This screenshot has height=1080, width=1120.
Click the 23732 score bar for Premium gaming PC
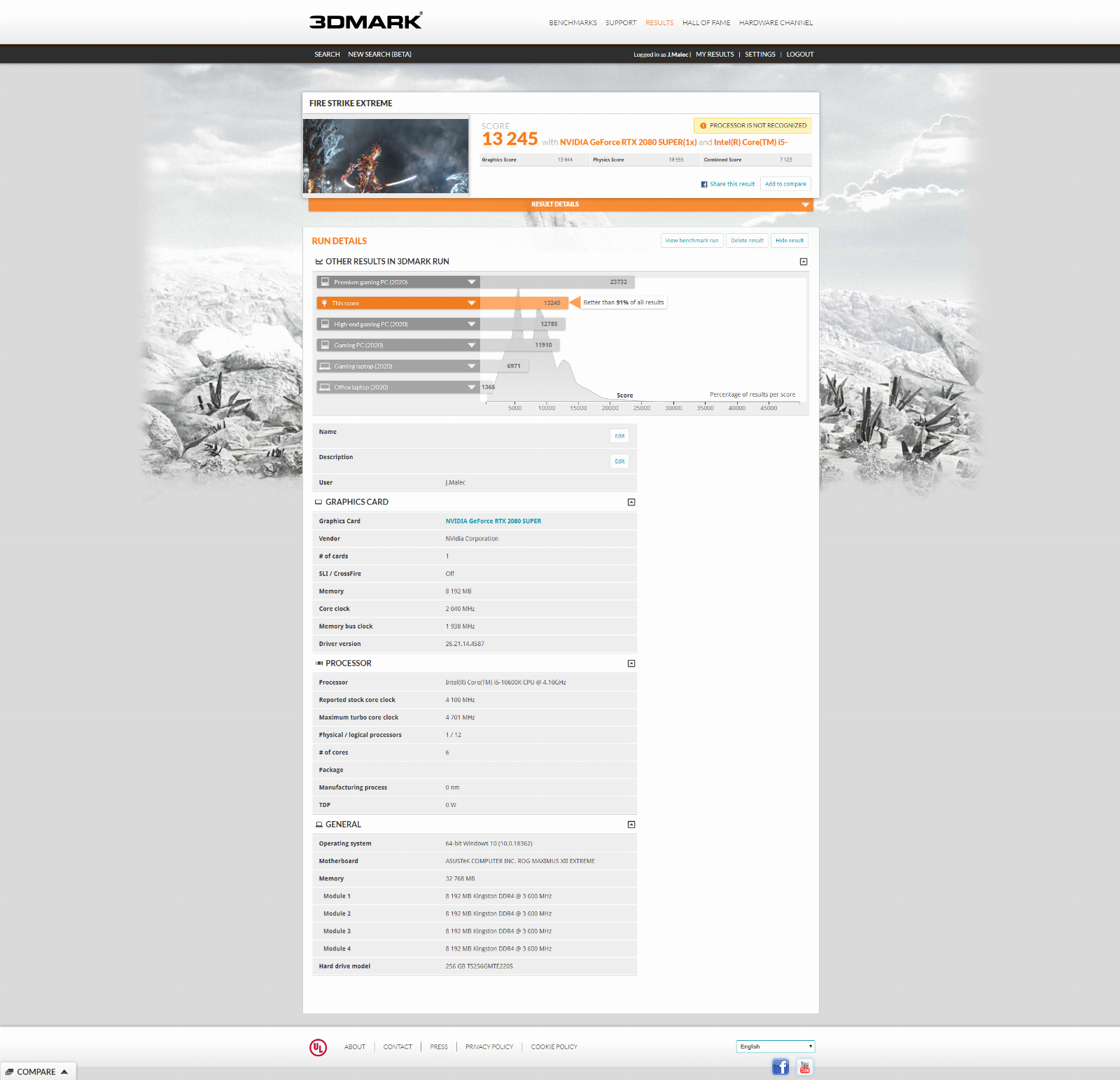557,282
